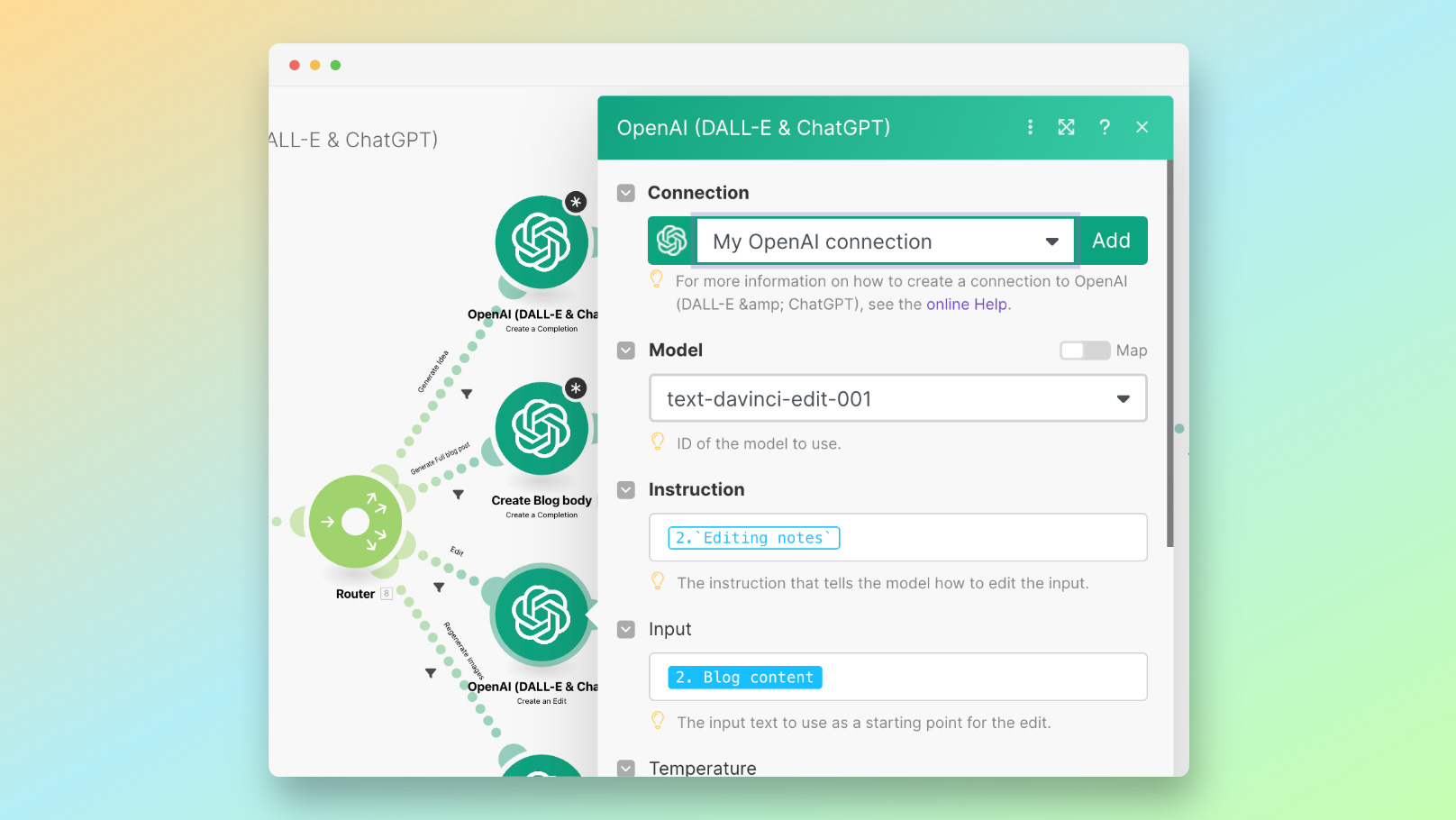Click the filter funnel on the Edit route
Image resolution: width=1456 pixels, height=820 pixels.
click(x=439, y=588)
